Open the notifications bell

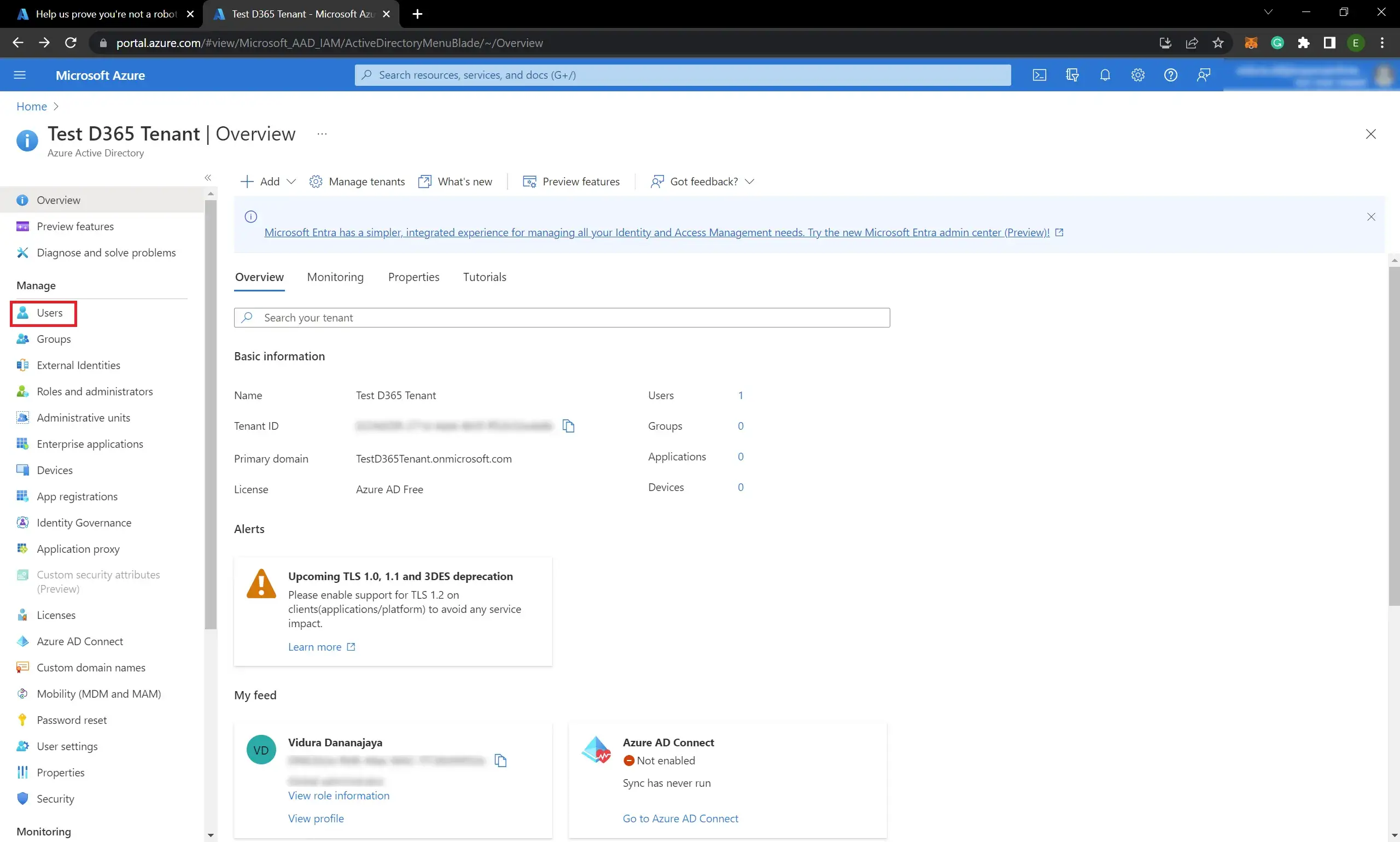(1105, 75)
